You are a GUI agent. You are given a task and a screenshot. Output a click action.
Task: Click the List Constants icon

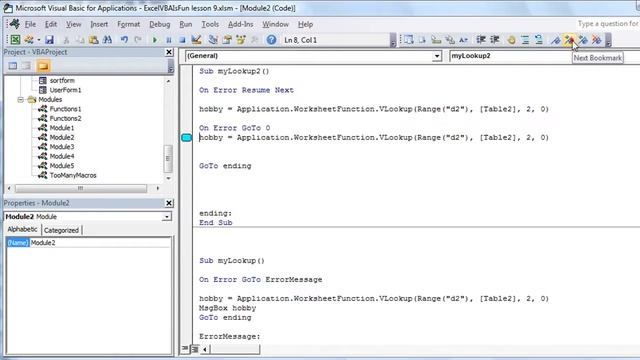point(422,40)
